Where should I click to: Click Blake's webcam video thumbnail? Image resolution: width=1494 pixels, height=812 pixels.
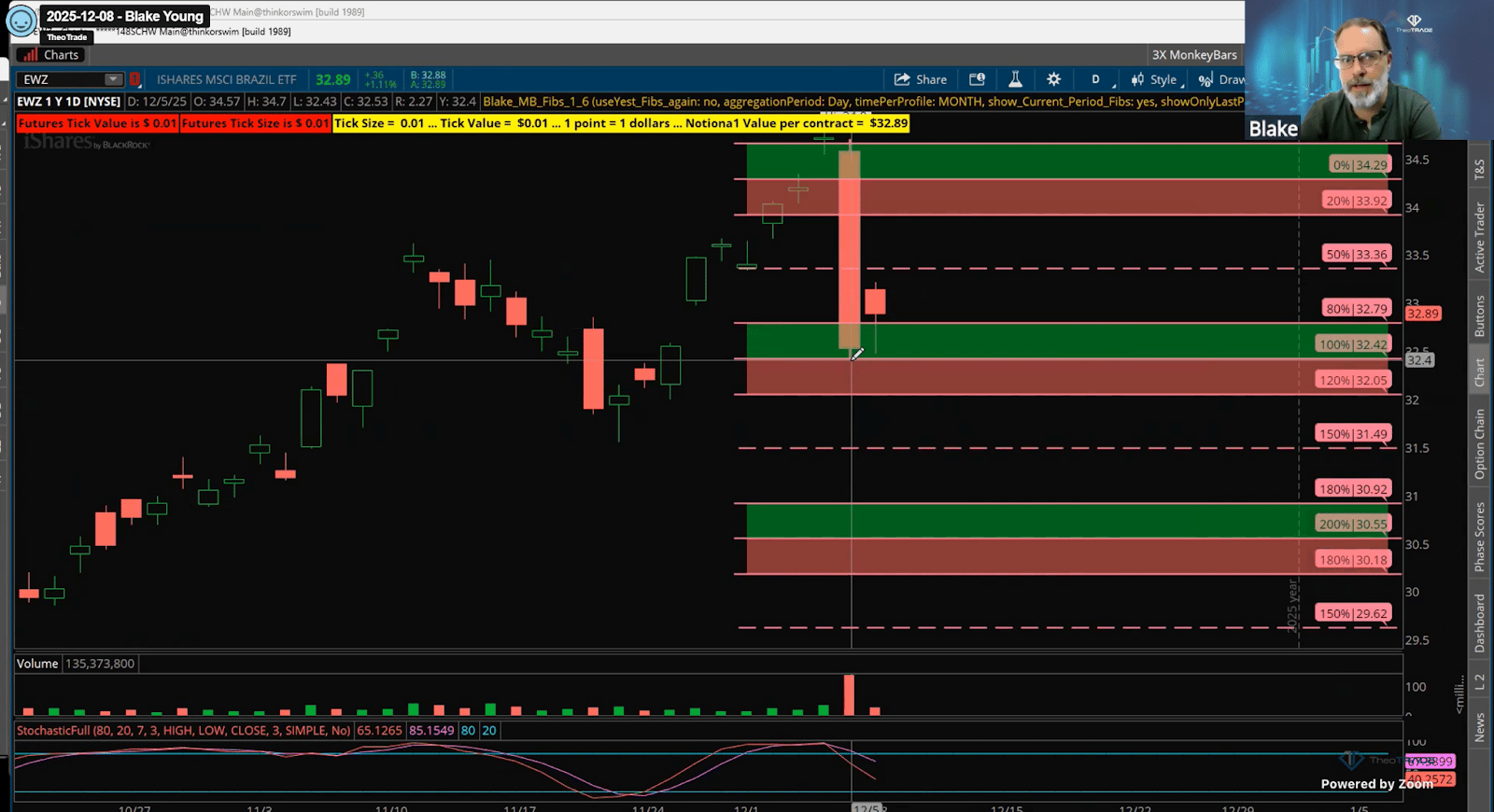(x=1369, y=70)
